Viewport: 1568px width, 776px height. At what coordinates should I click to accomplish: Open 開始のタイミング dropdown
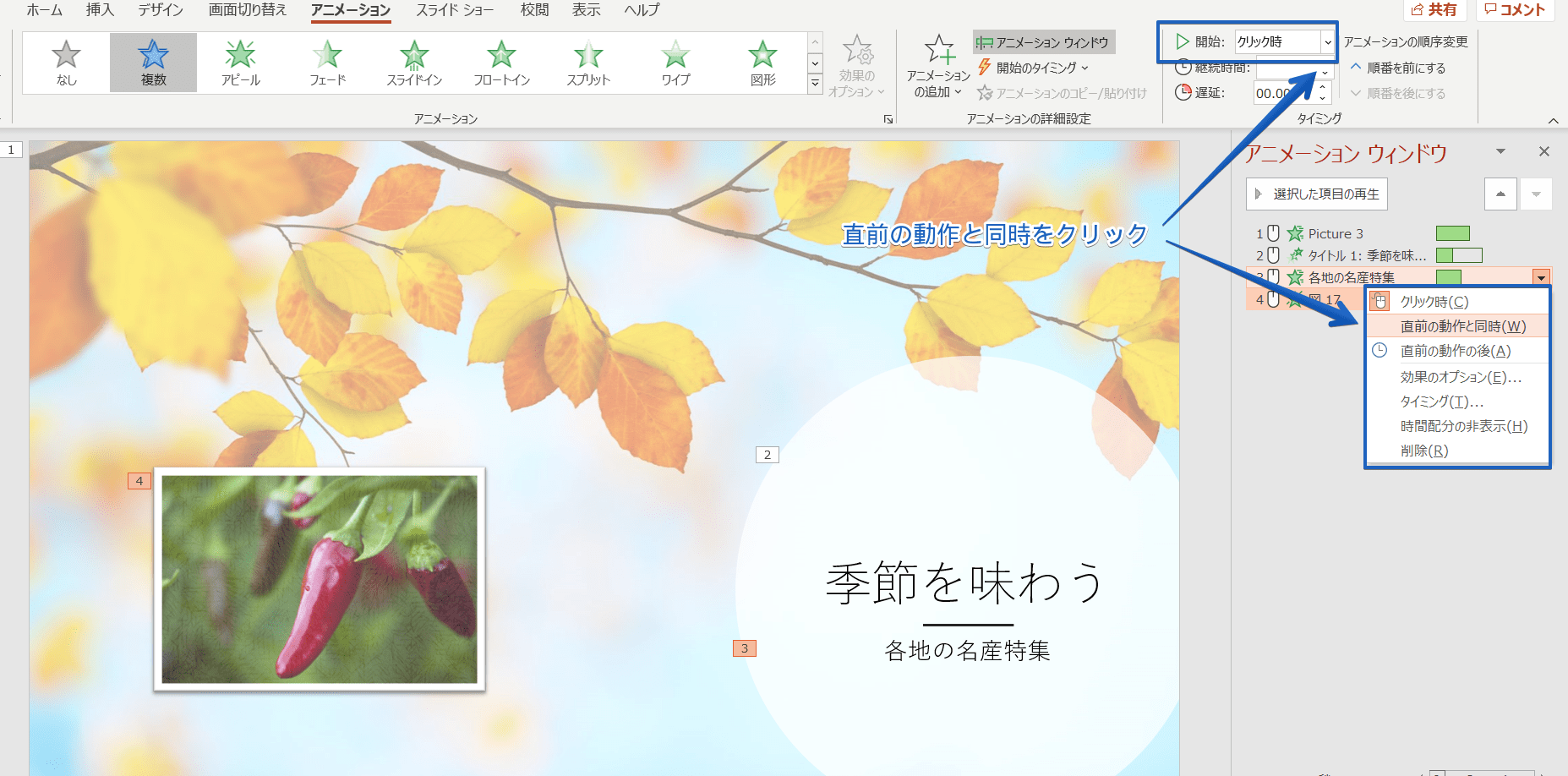(x=1033, y=68)
